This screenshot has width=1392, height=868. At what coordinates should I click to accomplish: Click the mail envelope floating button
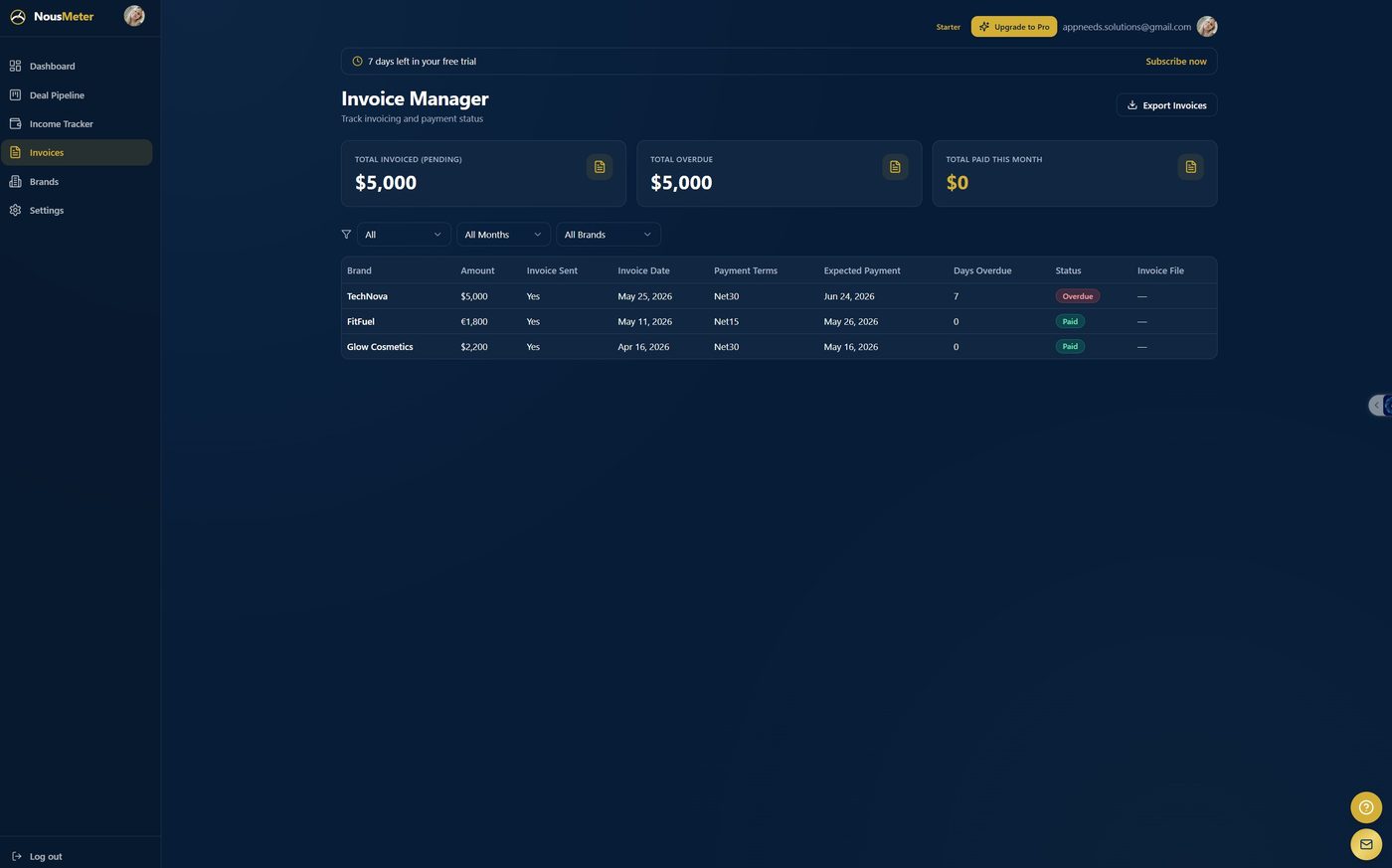pyautogui.click(x=1366, y=844)
